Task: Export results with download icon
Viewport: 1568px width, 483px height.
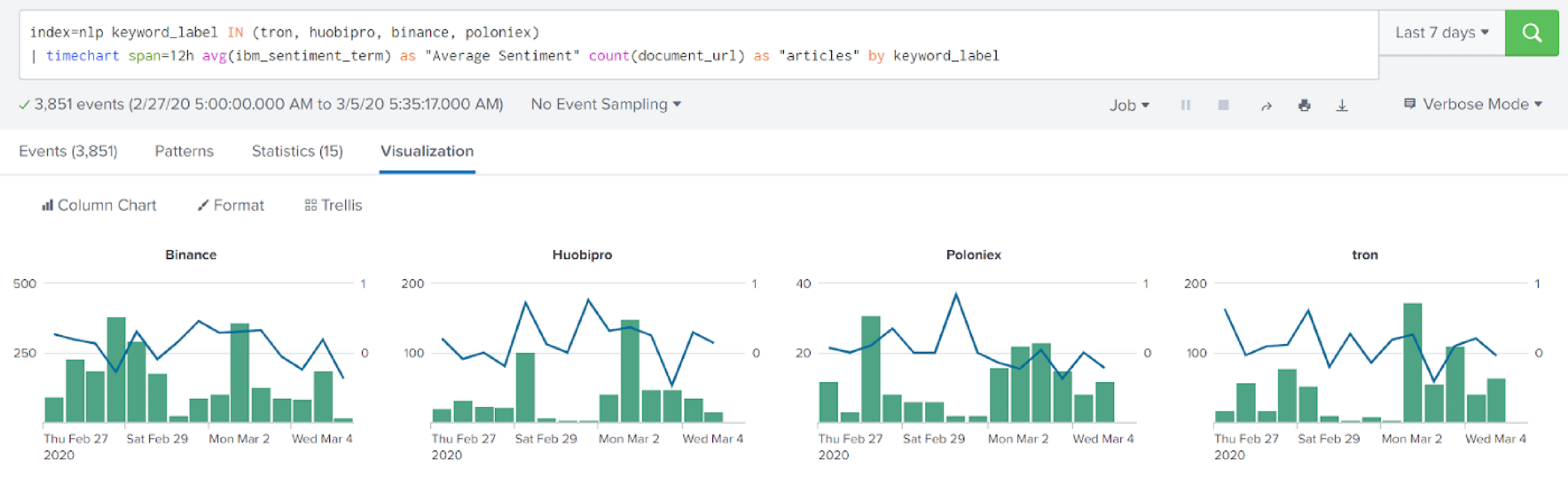Action: [x=1341, y=105]
